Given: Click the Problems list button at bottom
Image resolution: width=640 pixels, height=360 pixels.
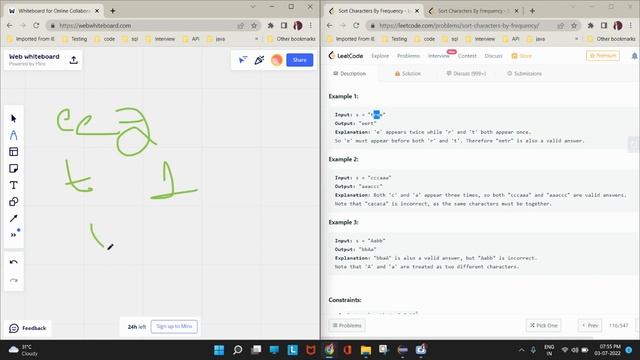Looking at the screenshot, I should click(347, 325).
